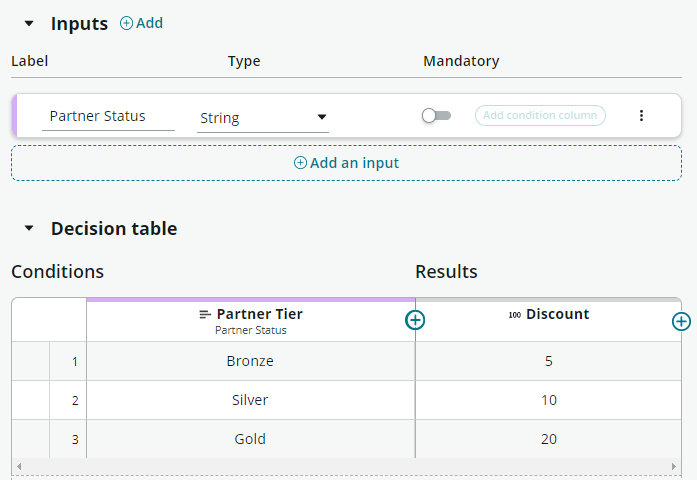
Task: Open the String type dropdown
Action: [x=263, y=118]
